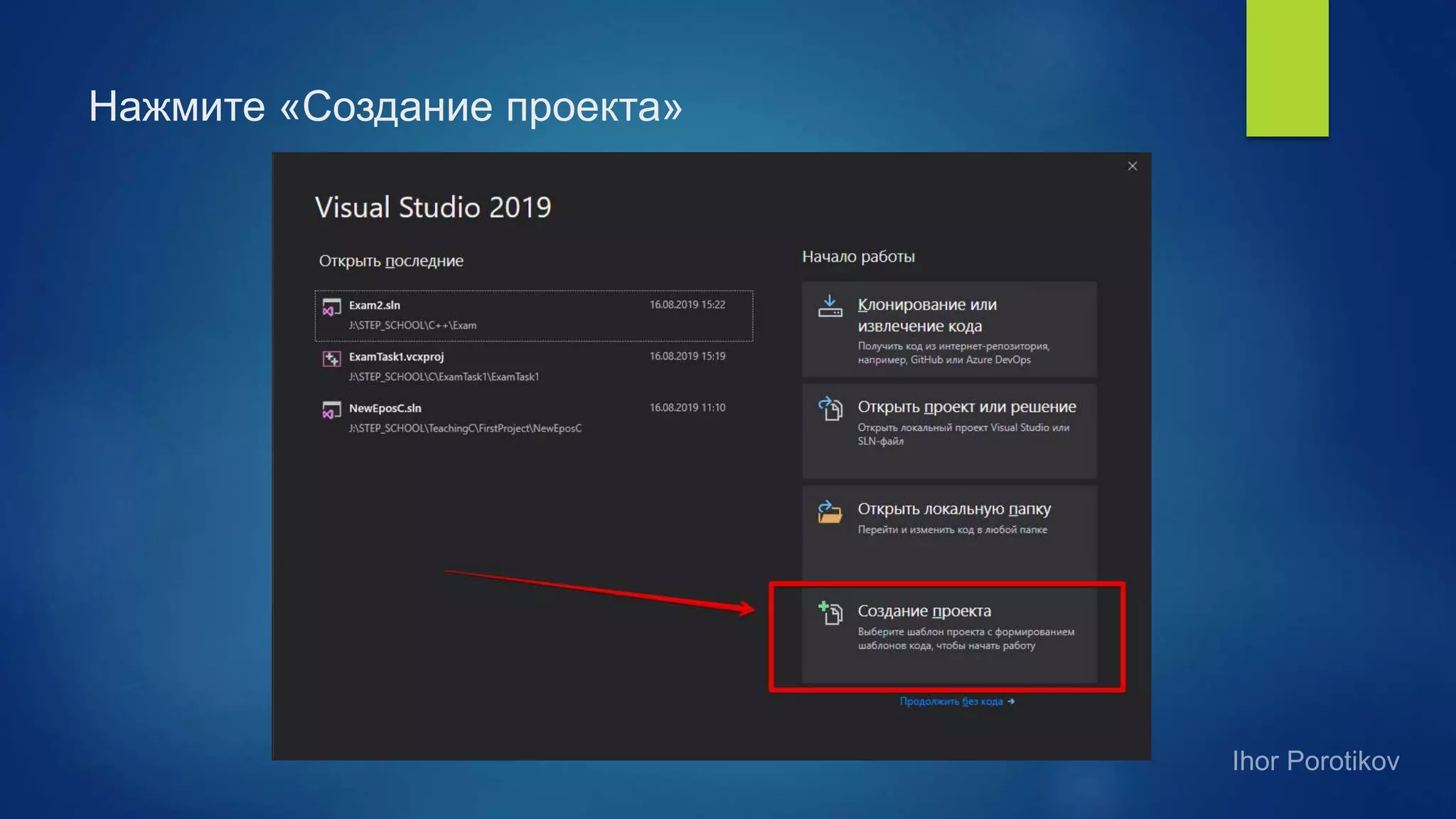
Task: Choose 'Открыть проект или решение'
Action: coord(949,431)
